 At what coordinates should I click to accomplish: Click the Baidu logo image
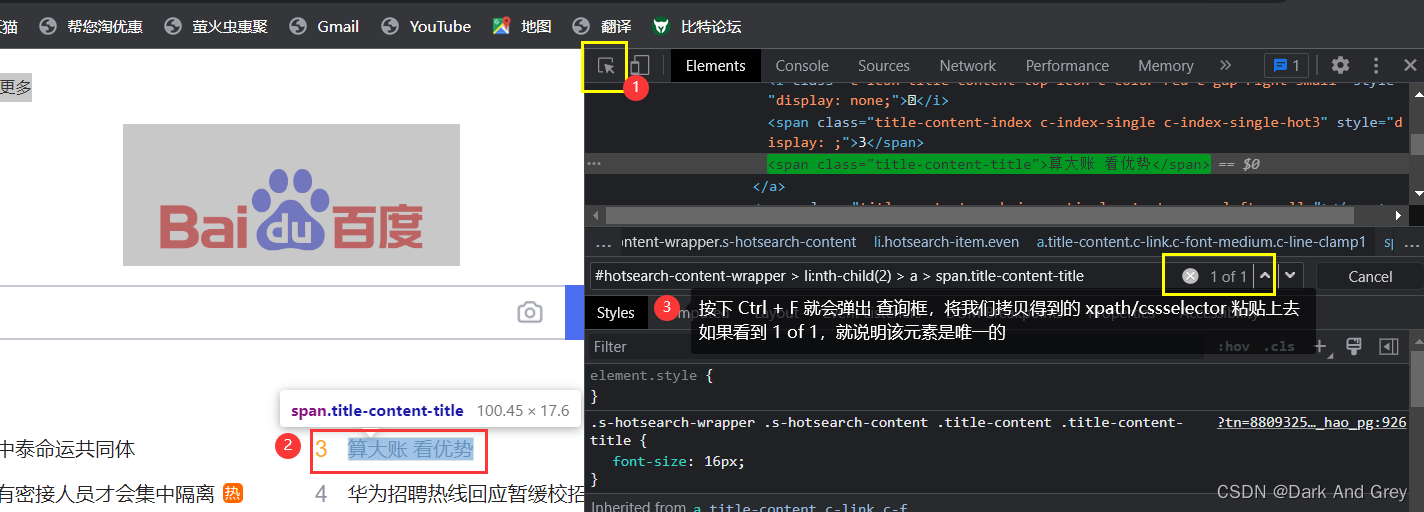tap(291, 195)
